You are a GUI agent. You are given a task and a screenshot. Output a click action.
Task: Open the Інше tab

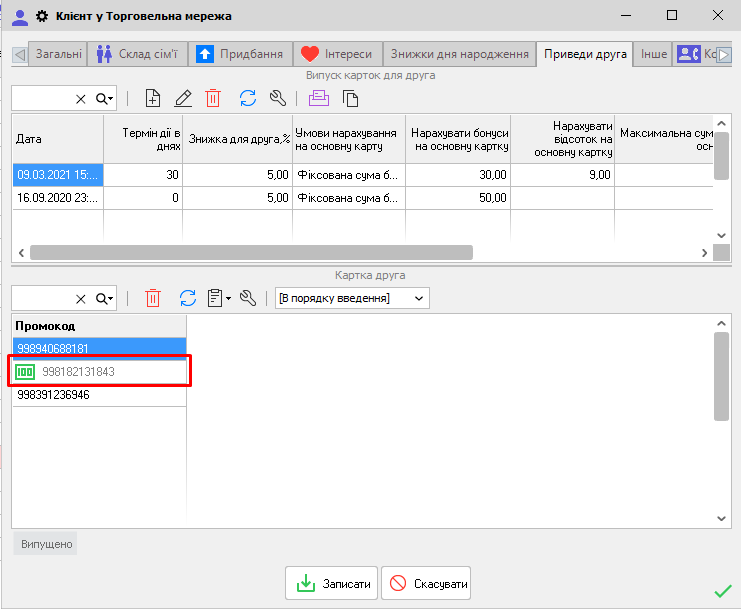point(654,54)
